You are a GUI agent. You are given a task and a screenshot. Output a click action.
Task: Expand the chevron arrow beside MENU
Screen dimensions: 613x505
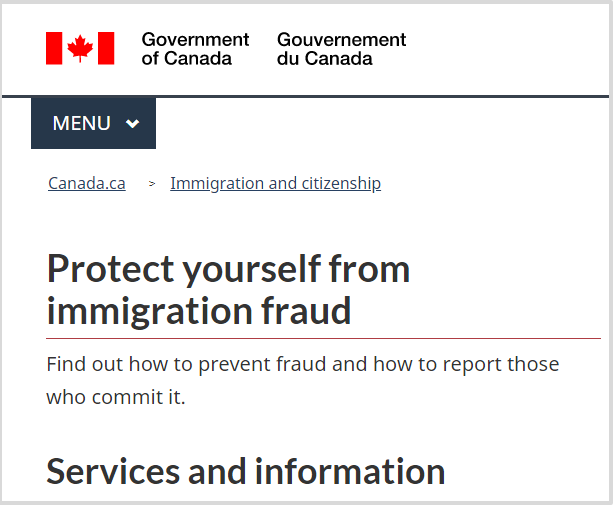coord(133,124)
